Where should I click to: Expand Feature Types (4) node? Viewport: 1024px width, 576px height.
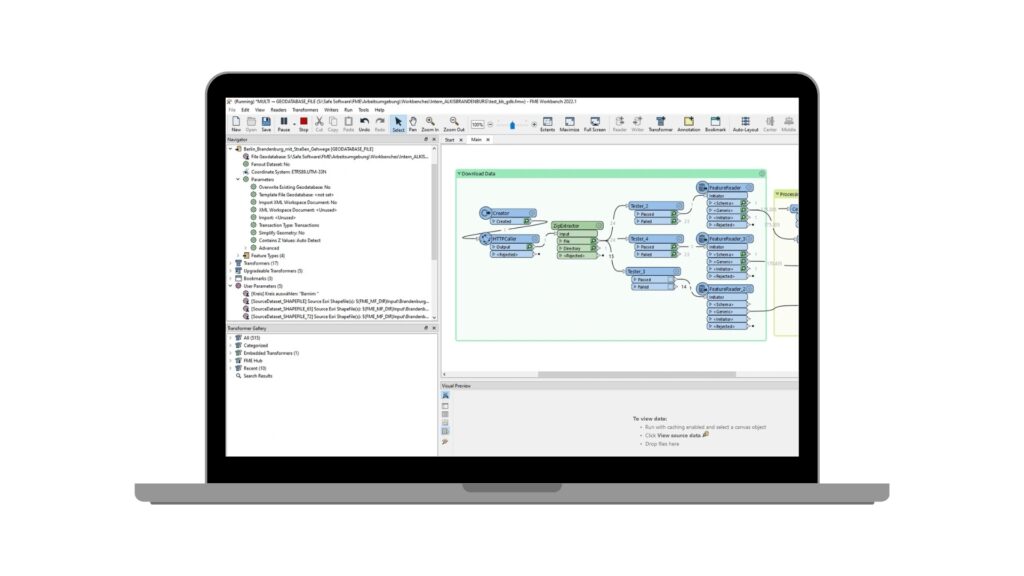pos(238,255)
